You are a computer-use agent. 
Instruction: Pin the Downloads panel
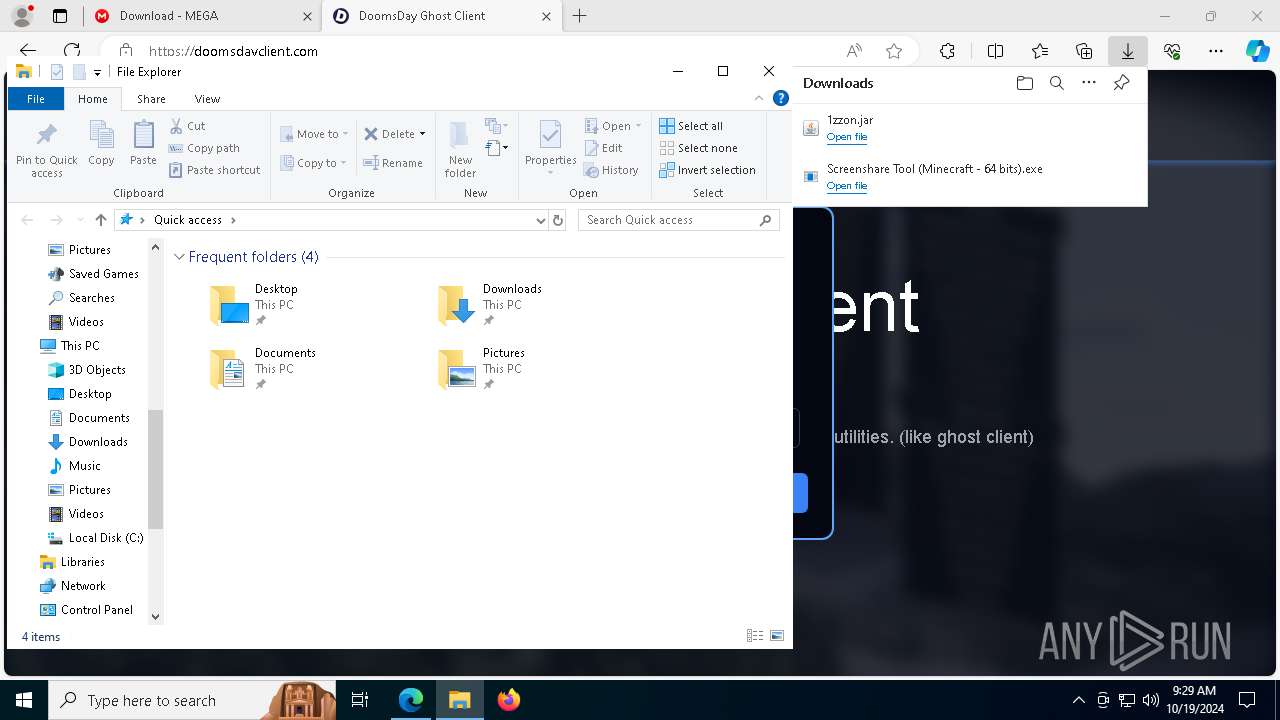1121,83
